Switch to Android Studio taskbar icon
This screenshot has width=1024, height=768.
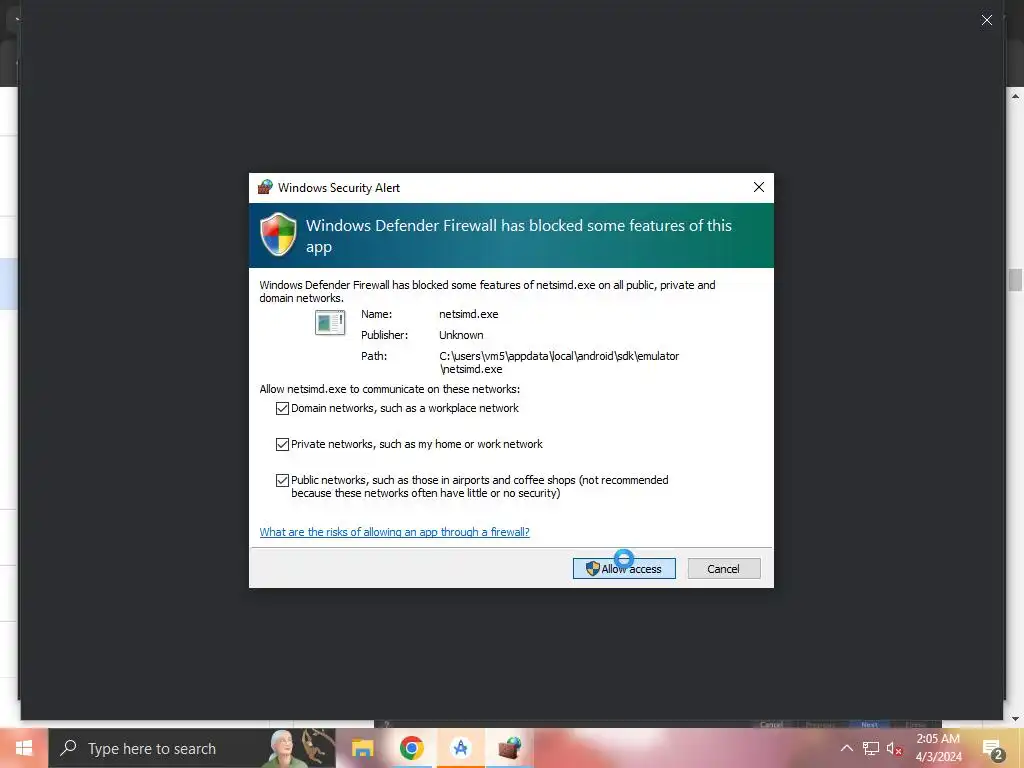click(x=460, y=748)
